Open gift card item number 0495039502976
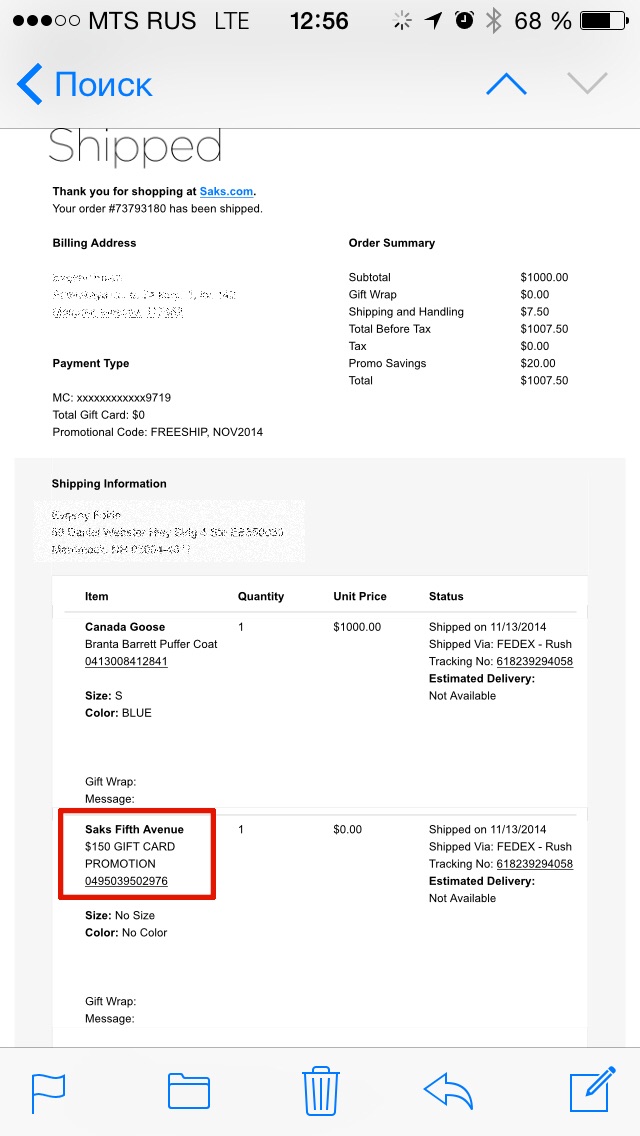This screenshot has height=1136, width=640. point(126,881)
